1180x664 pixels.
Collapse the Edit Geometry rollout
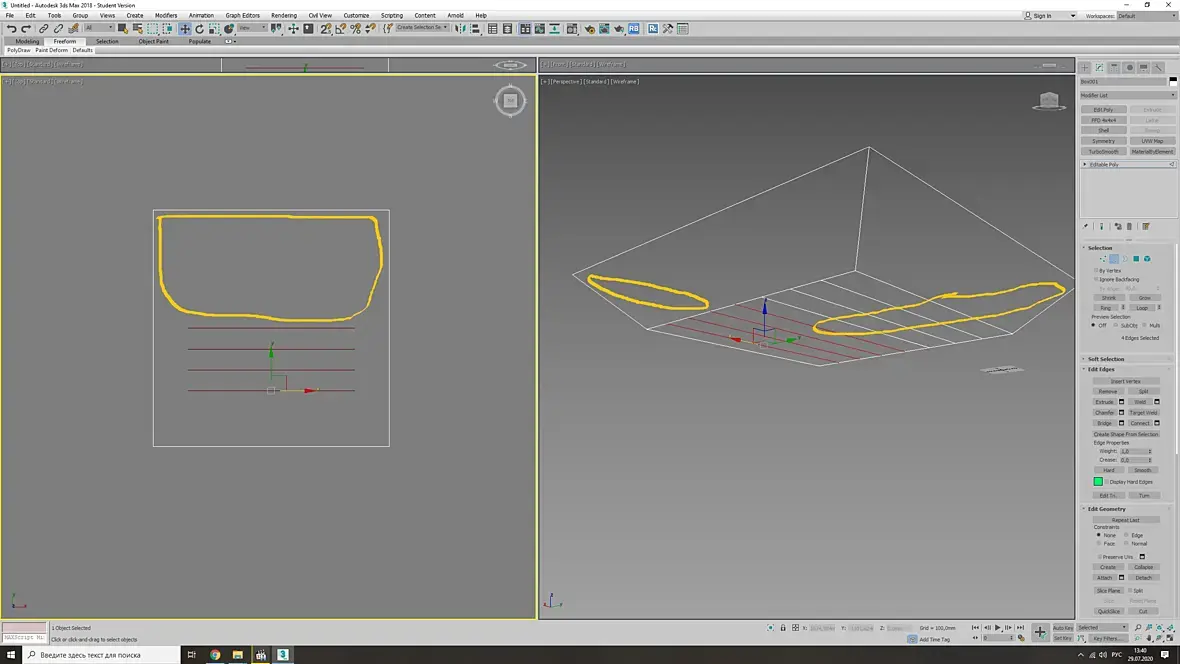[x=1106, y=509]
